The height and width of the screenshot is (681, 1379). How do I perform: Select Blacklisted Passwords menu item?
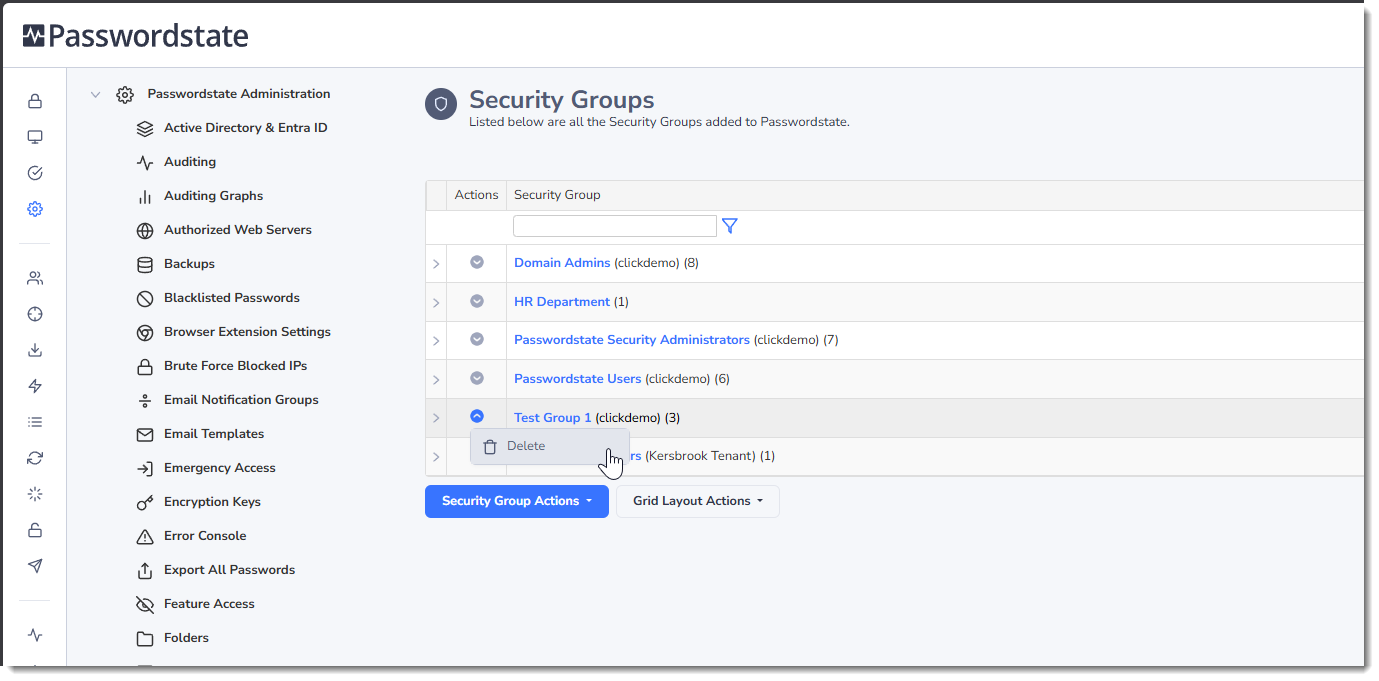(232, 298)
